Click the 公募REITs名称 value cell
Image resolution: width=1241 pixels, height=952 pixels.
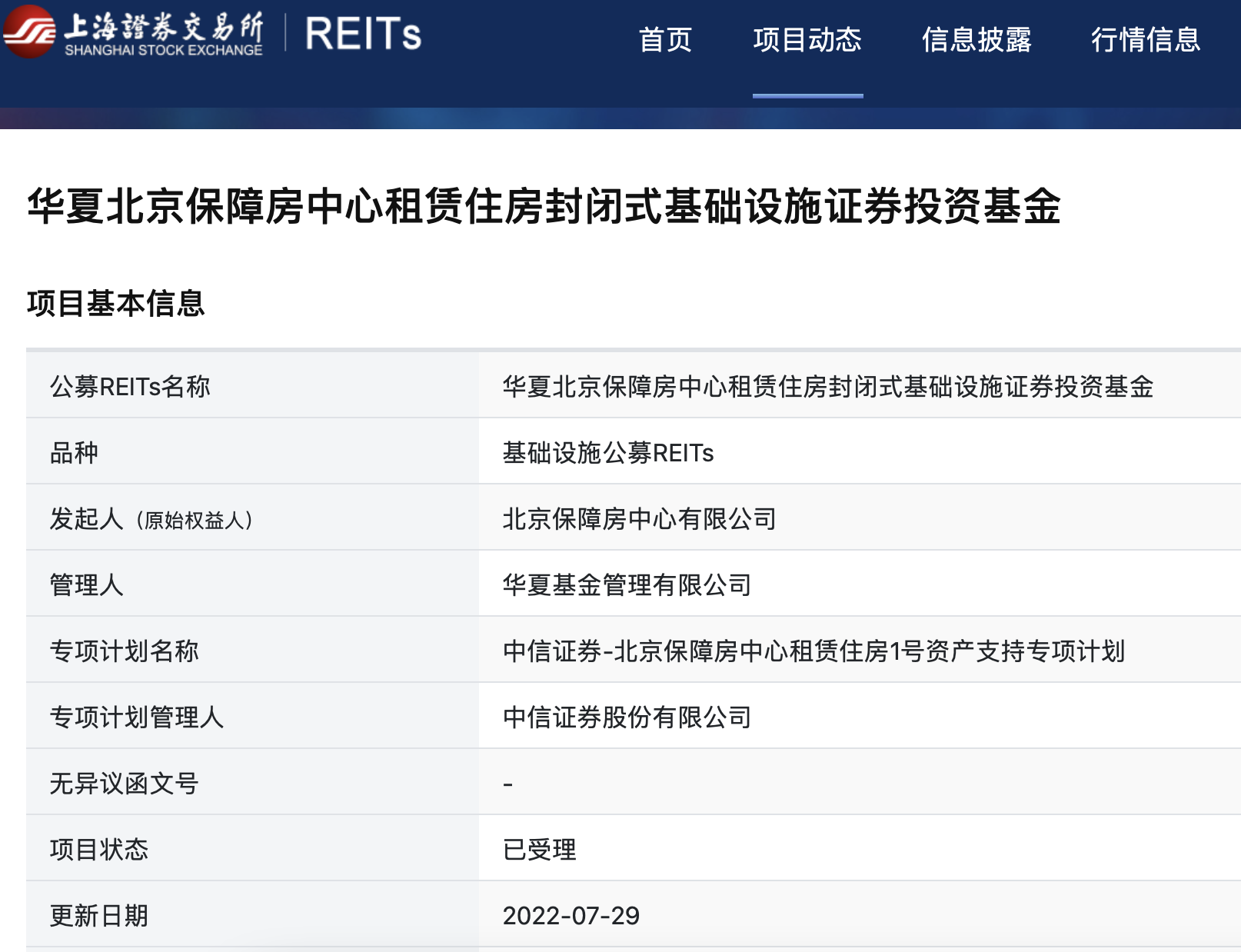pyautogui.click(x=827, y=387)
